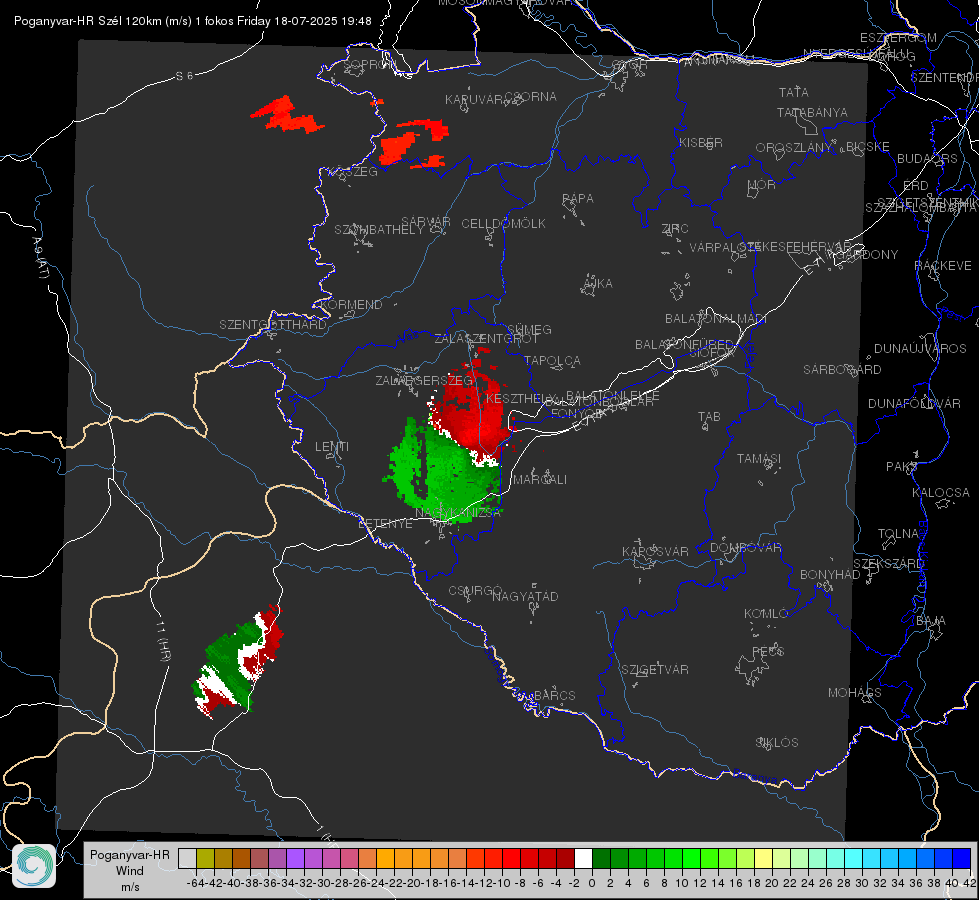Click the orange-red echo northeast of Koszeg
979x900 pixels.
click(x=412, y=144)
